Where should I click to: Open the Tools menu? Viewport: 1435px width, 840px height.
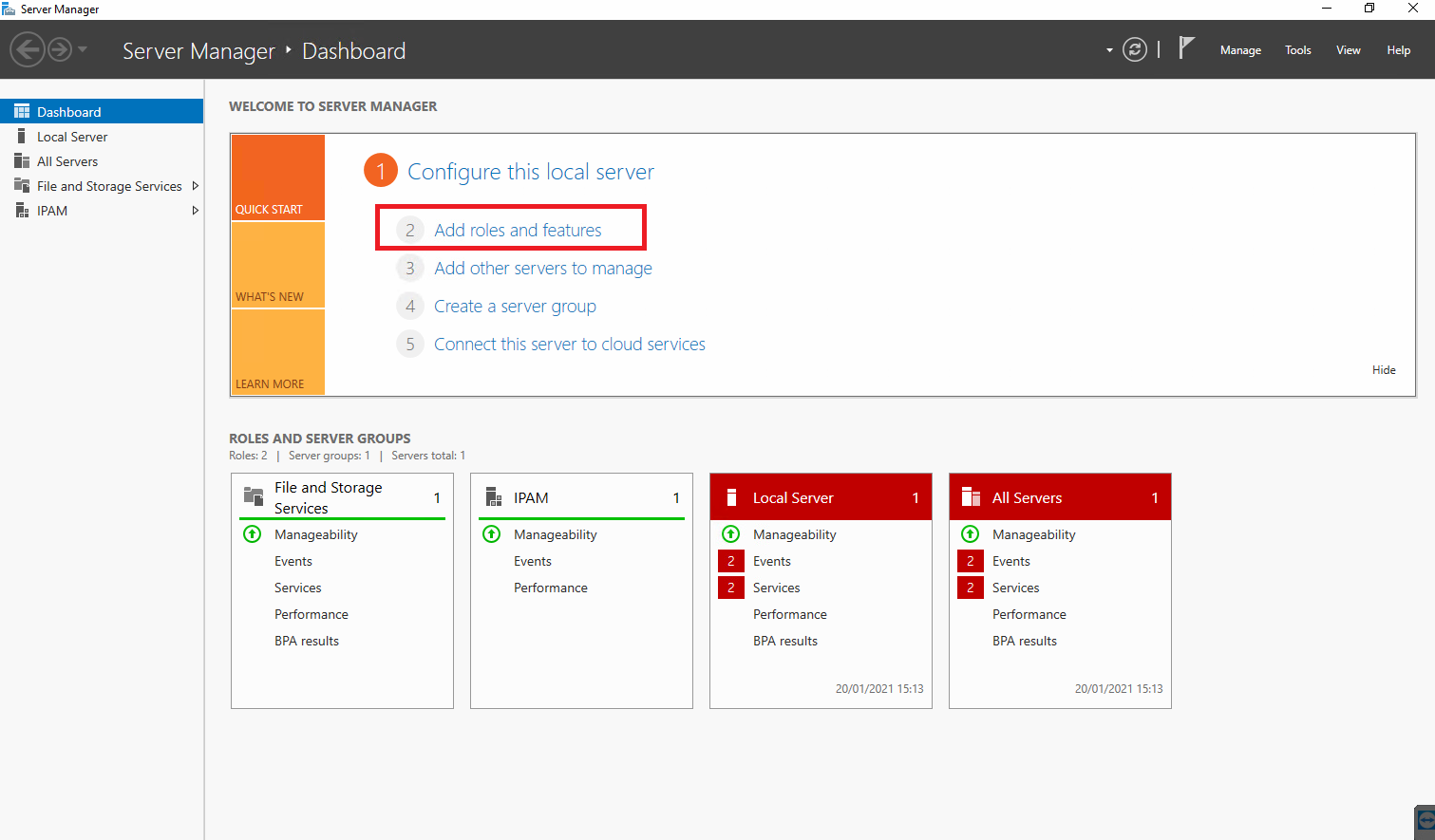click(x=1298, y=50)
